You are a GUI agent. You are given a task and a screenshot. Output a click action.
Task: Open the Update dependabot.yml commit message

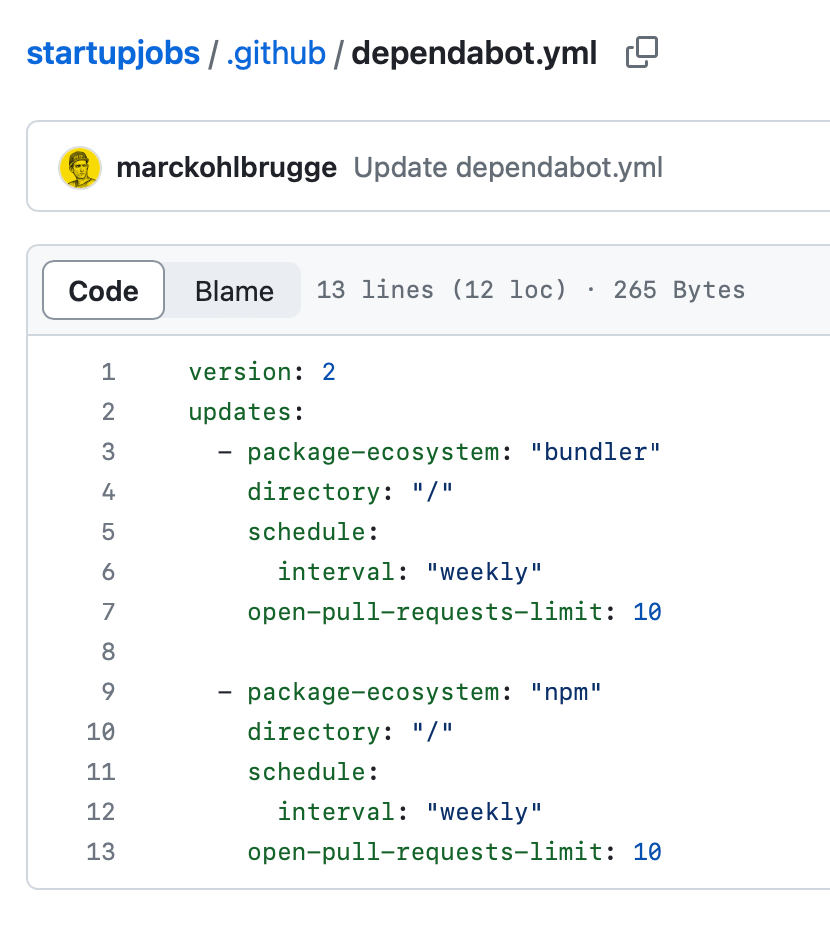pos(508,168)
